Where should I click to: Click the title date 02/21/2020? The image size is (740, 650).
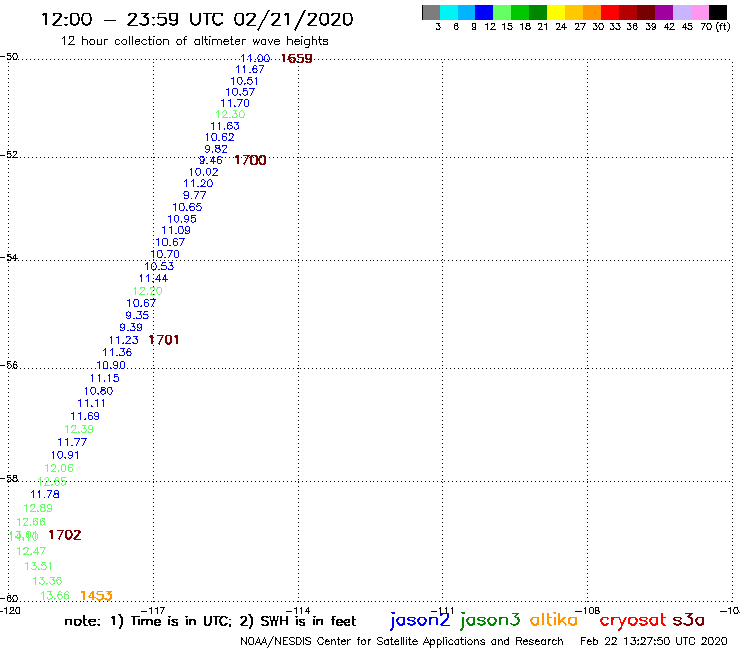[x=293, y=19]
